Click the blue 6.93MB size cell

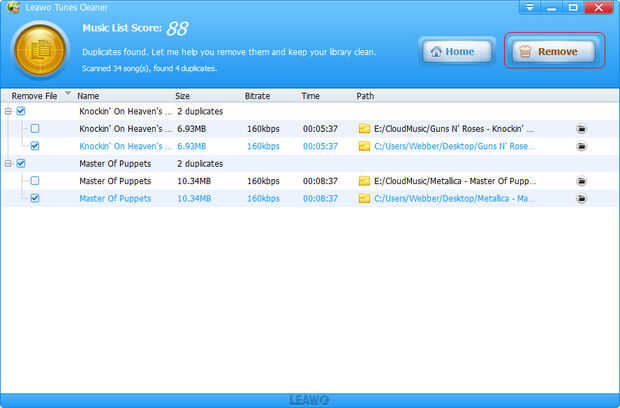[x=191, y=146]
